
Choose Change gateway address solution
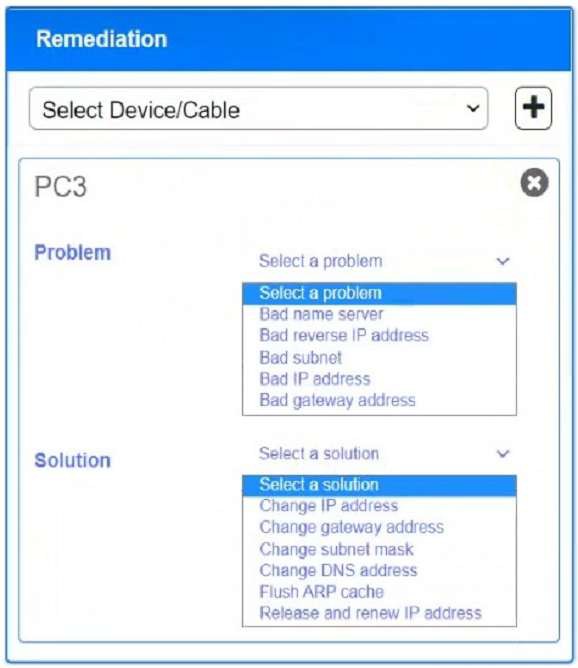point(380,527)
